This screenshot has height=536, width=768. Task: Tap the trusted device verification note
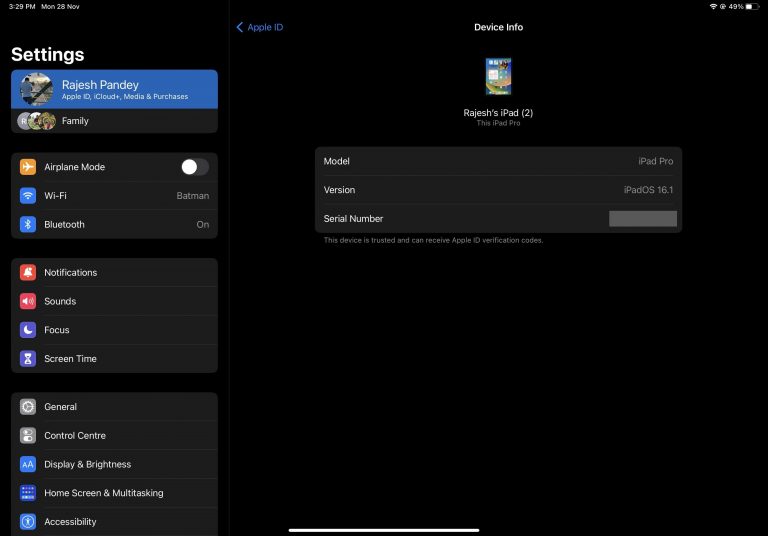click(433, 240)
